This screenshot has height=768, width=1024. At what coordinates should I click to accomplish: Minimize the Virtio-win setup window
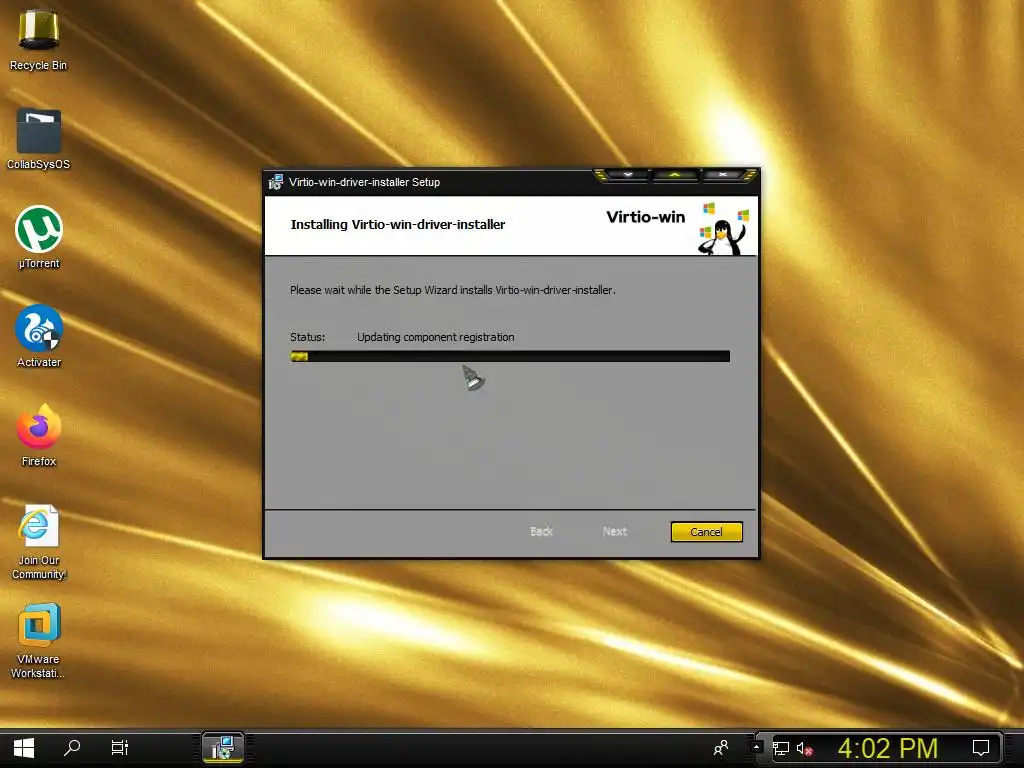tap(628, 175)
